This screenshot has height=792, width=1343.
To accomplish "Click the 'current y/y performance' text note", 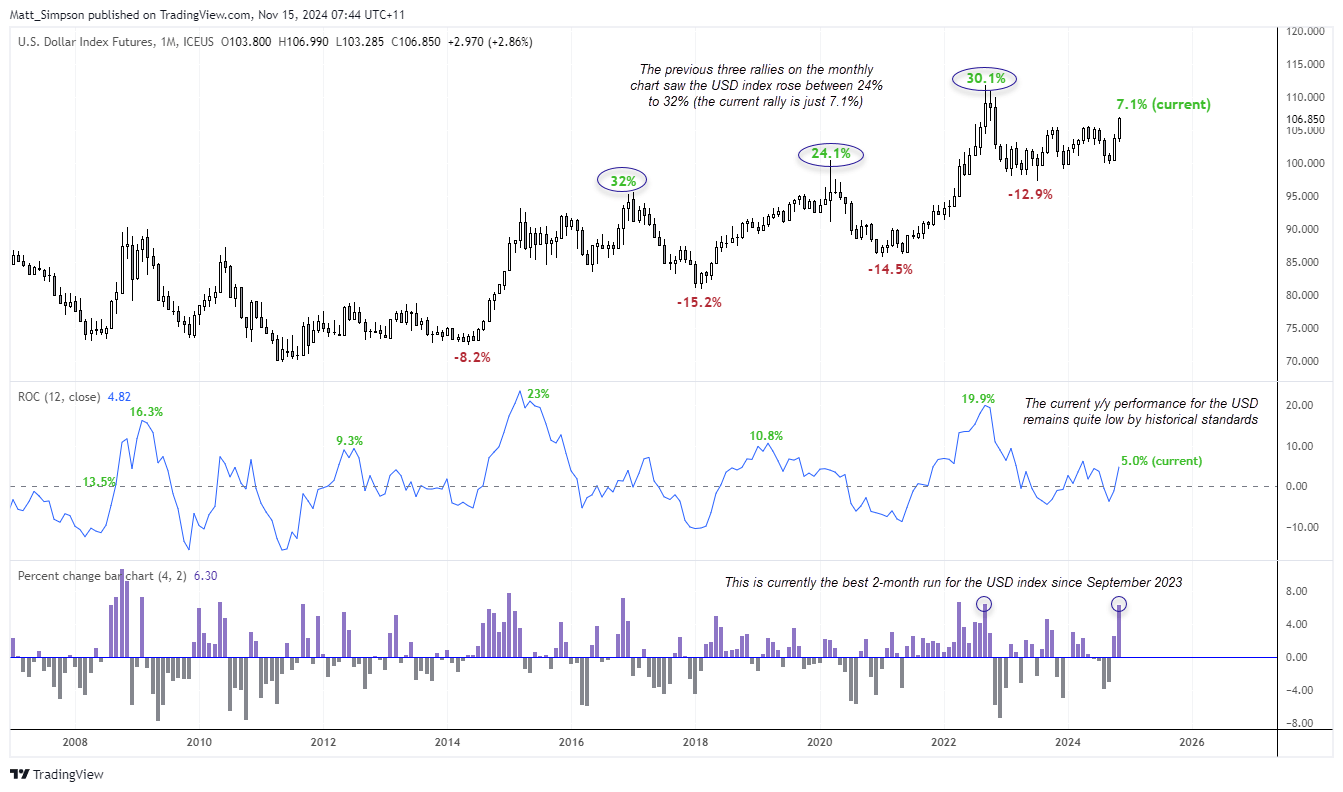I will click(x=1140, y=411).
